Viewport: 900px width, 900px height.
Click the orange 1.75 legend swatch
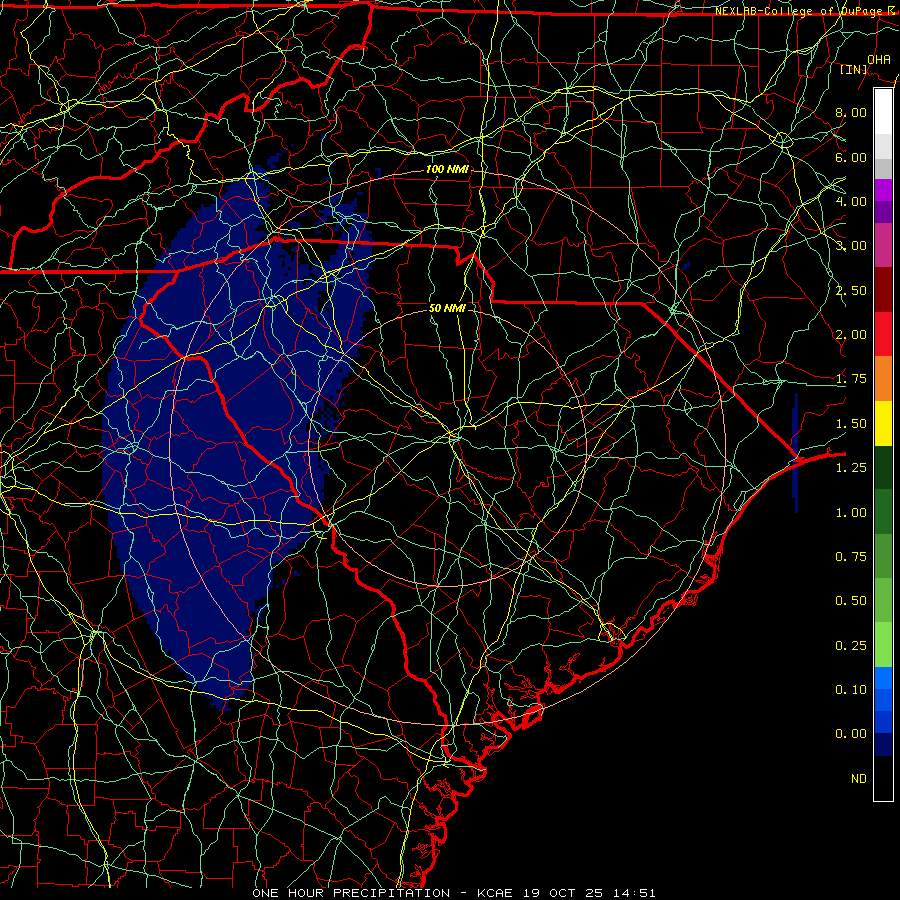click(x=883, y=379)
